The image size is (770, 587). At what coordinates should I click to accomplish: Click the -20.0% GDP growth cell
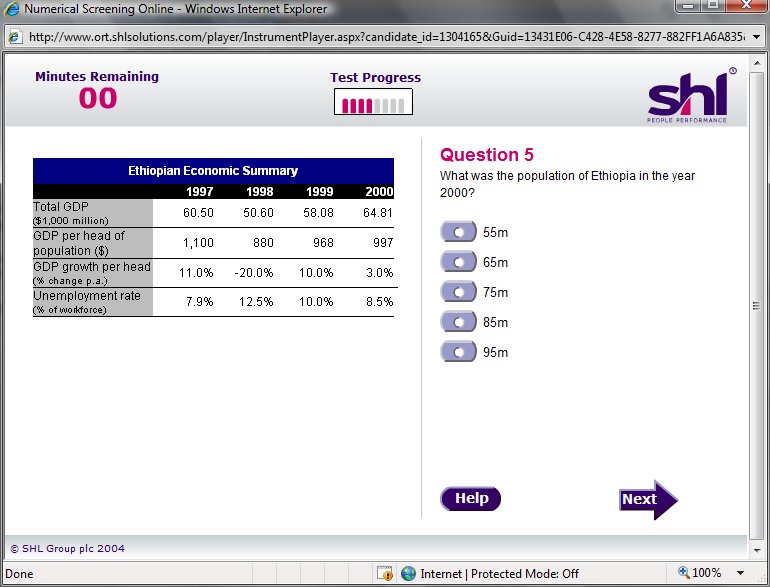point(253,273)
